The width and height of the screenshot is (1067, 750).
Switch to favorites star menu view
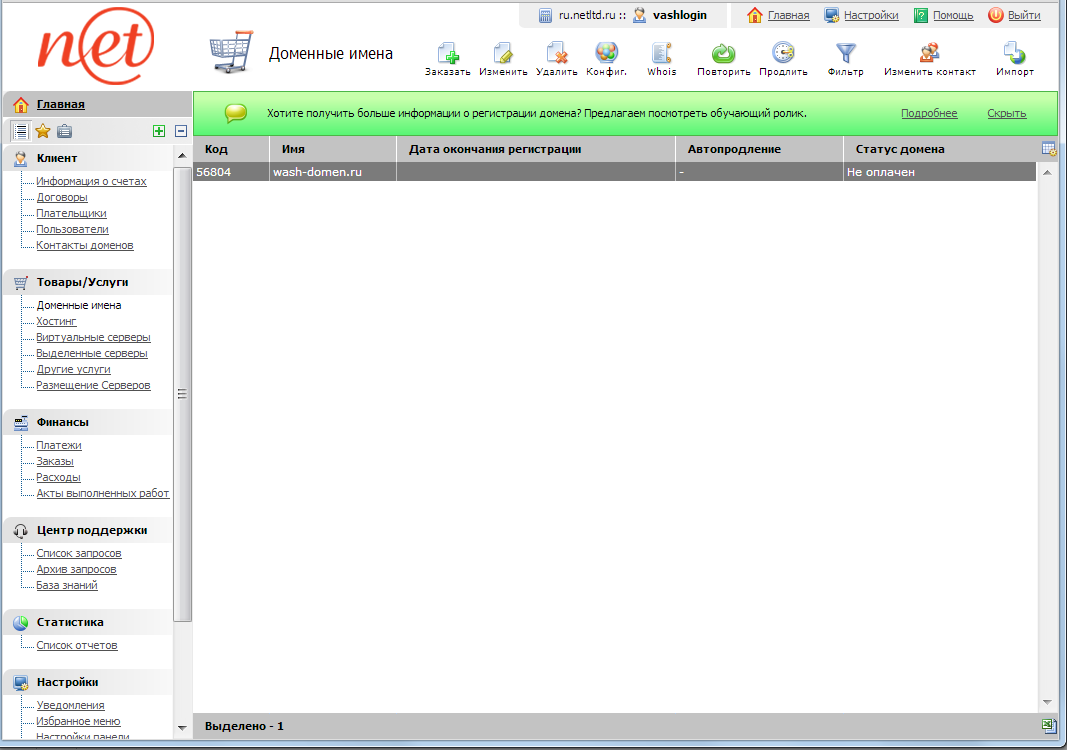tap(43, 131)
